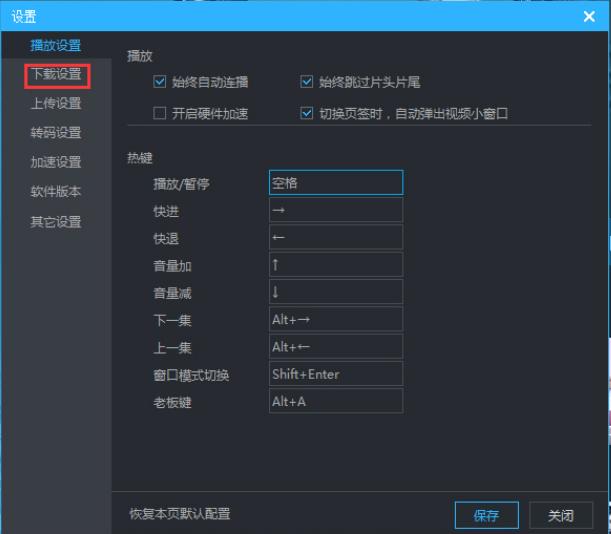Toggle 始终自动连播 checkbox

160,82
